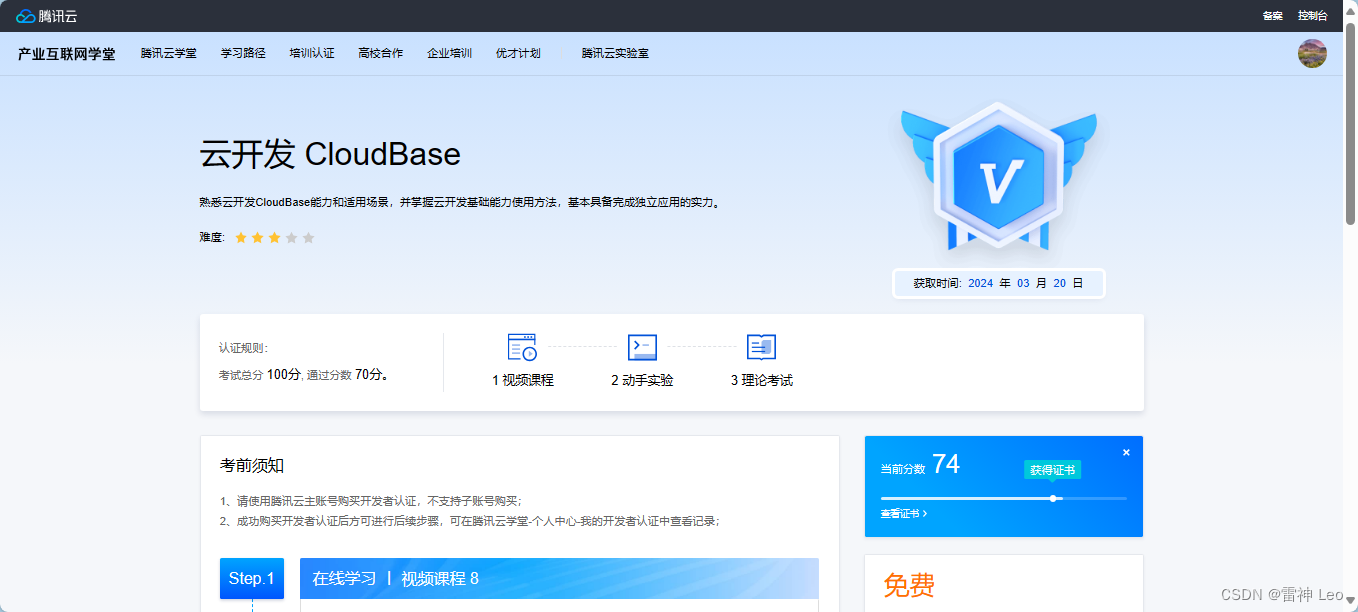Viewport: 1358px width, 612px height.
Task: Switch to the 培训认证 menu item
Action: click(x=311, y=53)
